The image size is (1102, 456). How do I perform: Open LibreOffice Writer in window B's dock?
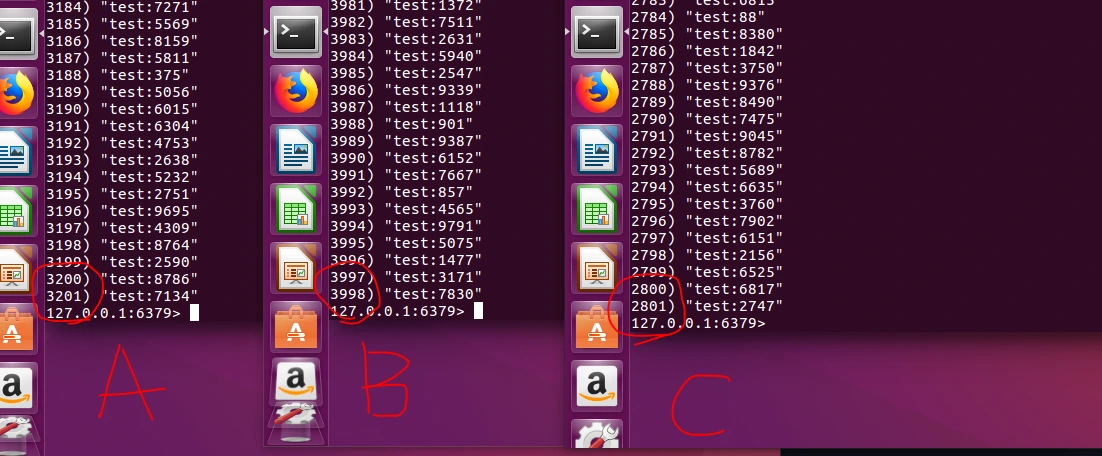[296, 150]
